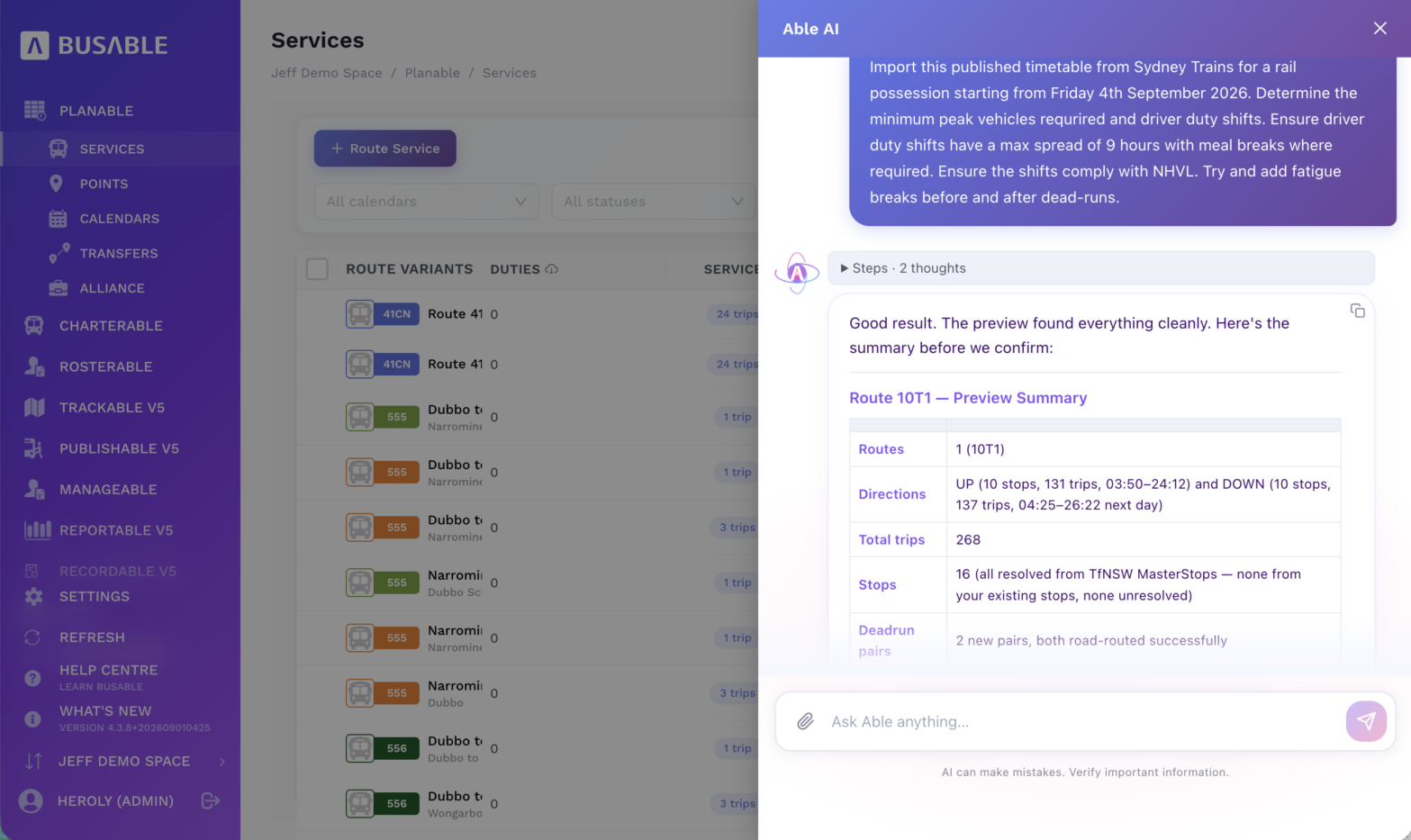Toggle the select-all checkbox in table header
The image size is (1411, 840).
(317, 269)
